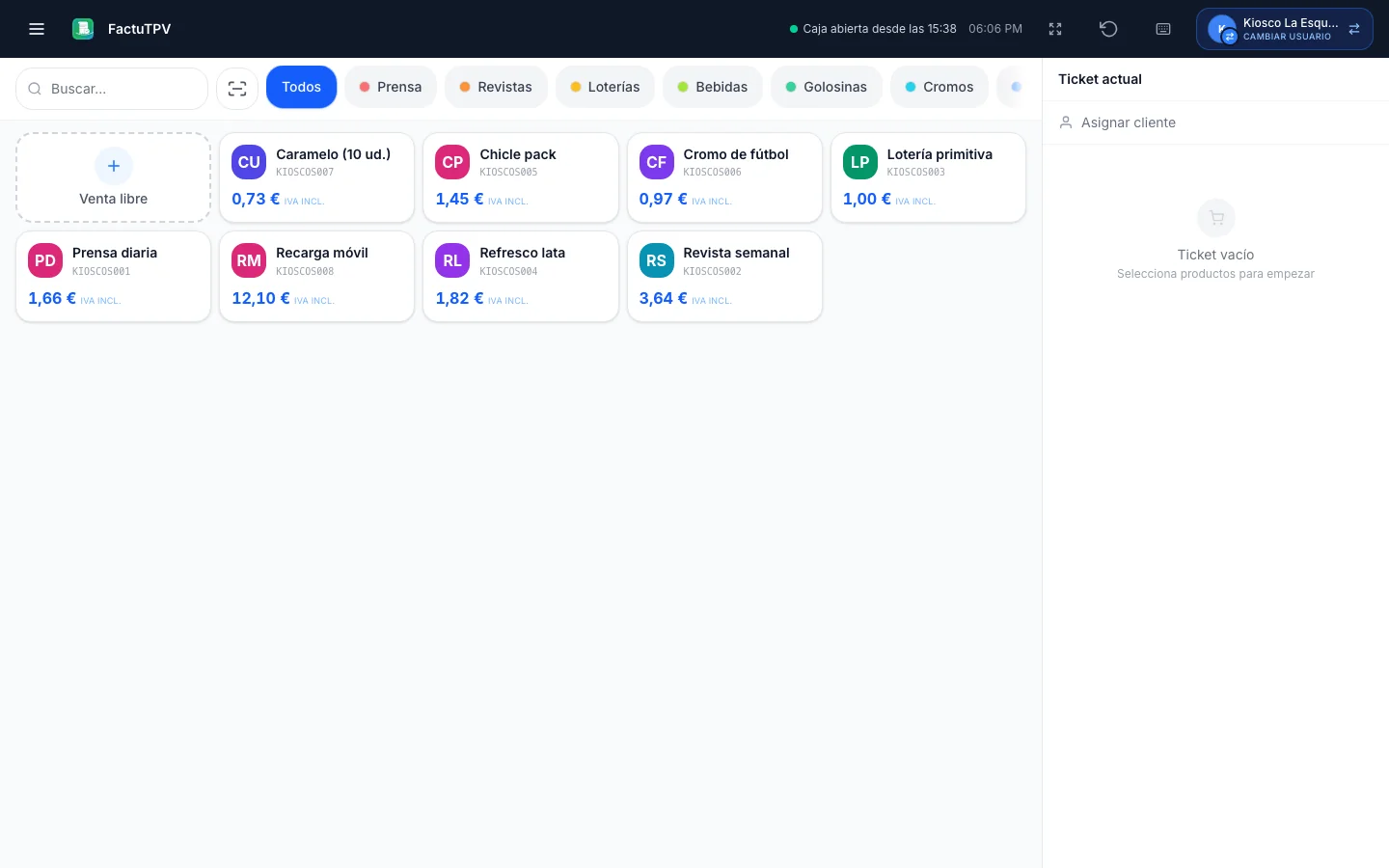The image size is (1389, 868).
Task: Filter products by Revistas category
Action: click(x=496, y=87)
